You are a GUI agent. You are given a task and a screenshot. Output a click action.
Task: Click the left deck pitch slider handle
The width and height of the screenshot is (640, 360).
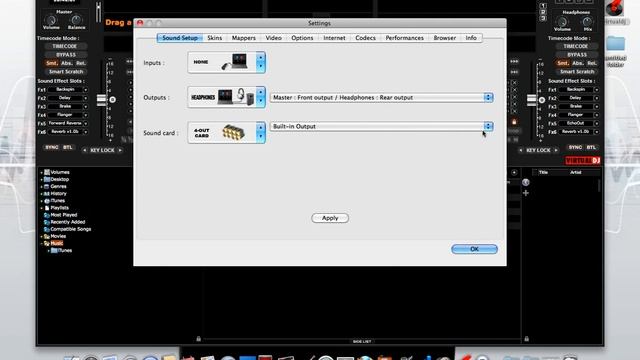(101, 100)
